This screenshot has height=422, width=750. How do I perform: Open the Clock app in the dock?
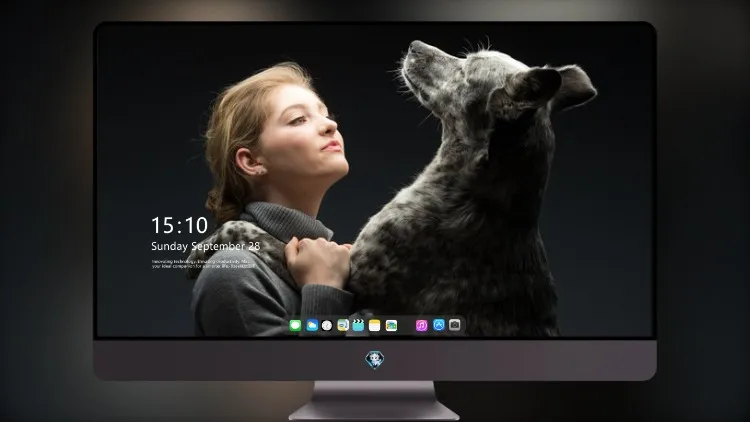point(327,325)
